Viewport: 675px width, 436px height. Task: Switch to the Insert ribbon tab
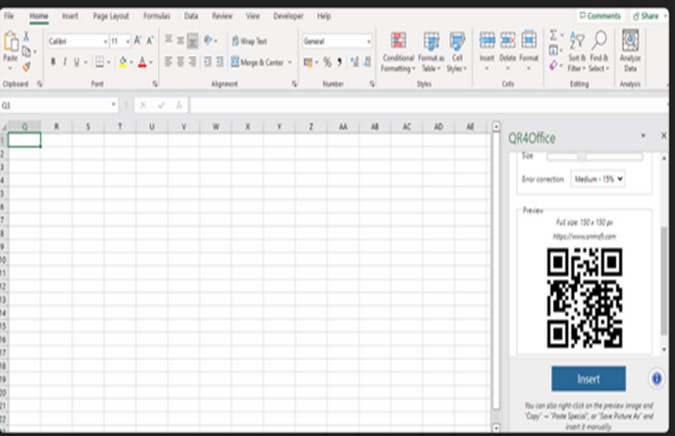point(70,16)
